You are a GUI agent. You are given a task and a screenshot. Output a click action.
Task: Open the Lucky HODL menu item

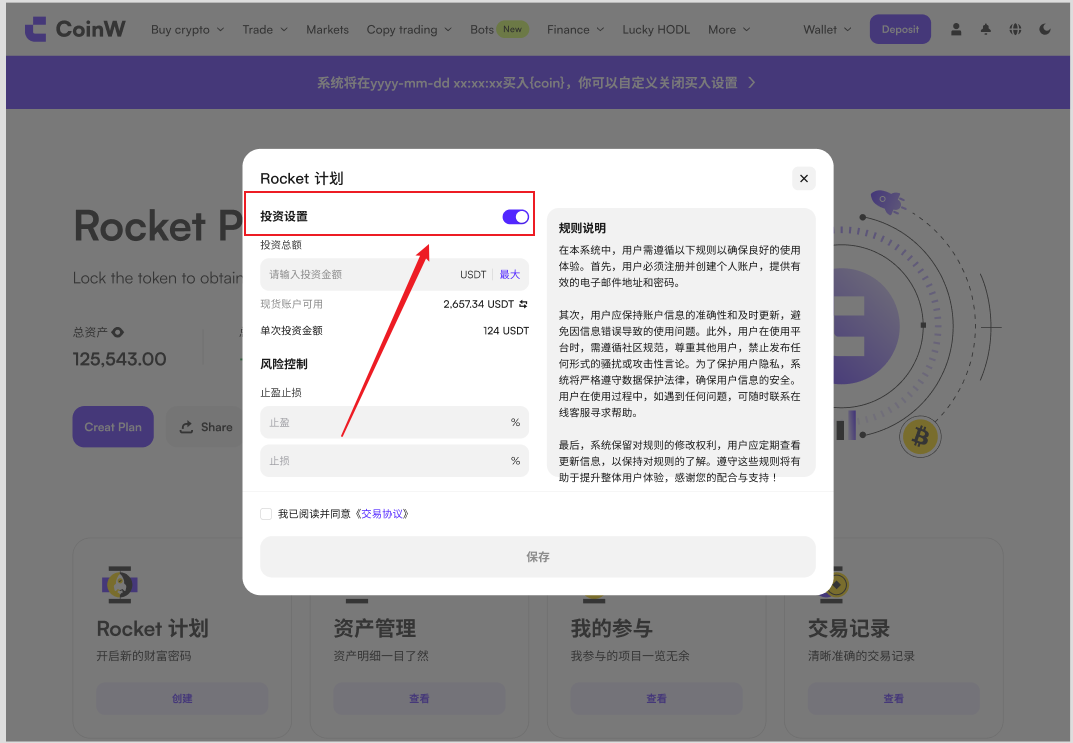655,30
